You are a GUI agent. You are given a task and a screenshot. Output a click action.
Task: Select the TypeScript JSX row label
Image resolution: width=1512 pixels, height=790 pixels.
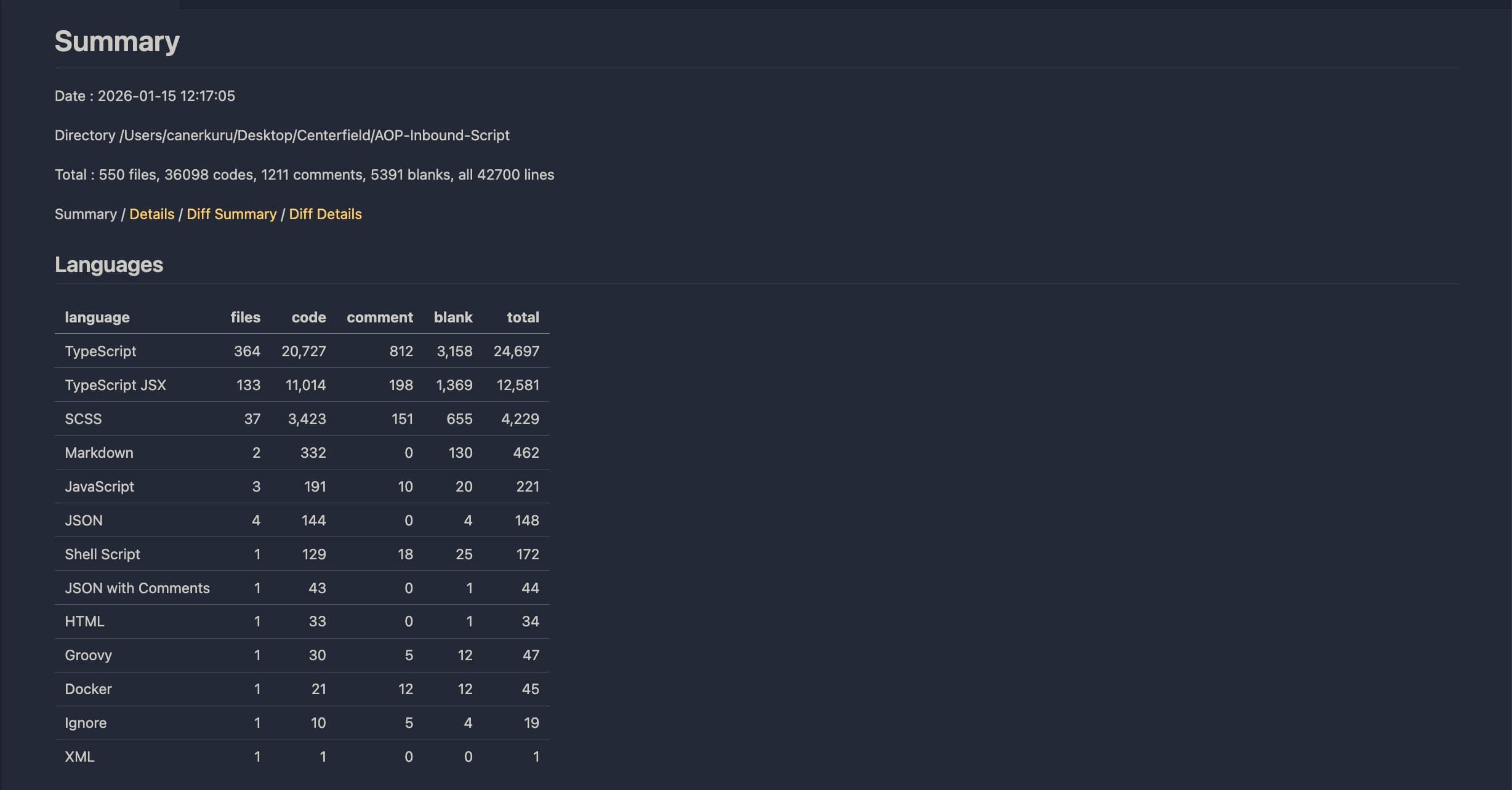[115, 385]
